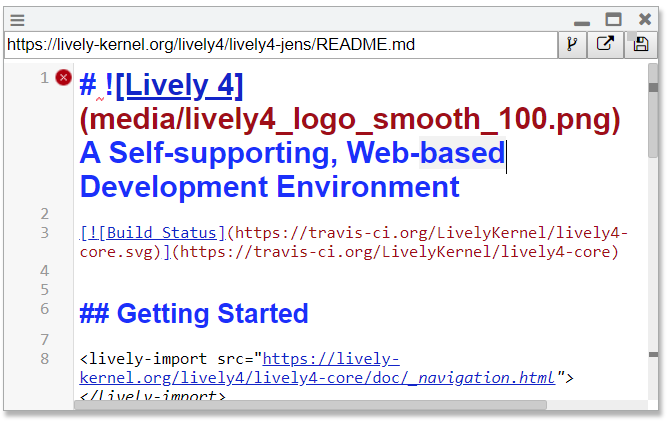Click the README.md URL path field

point(280,45)
